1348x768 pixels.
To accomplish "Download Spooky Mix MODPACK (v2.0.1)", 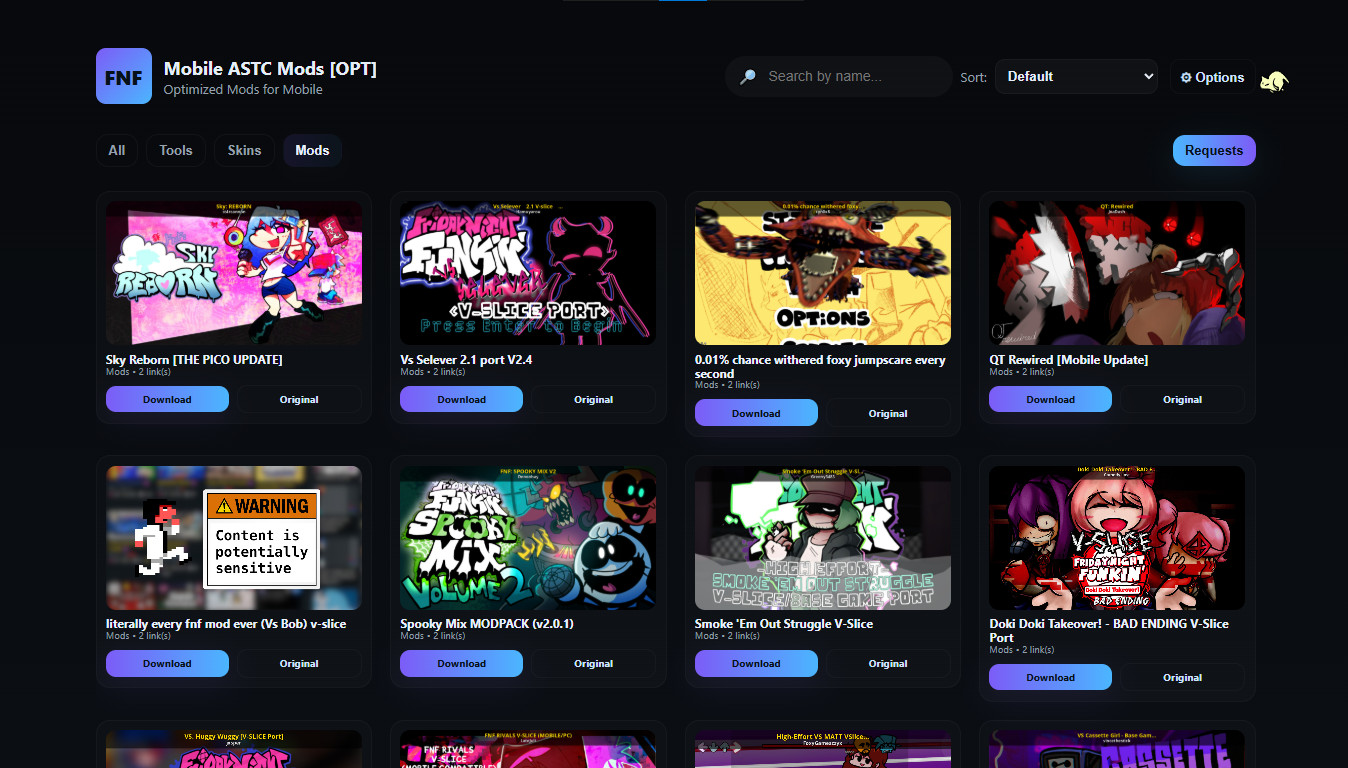I will tap(461, 663).
